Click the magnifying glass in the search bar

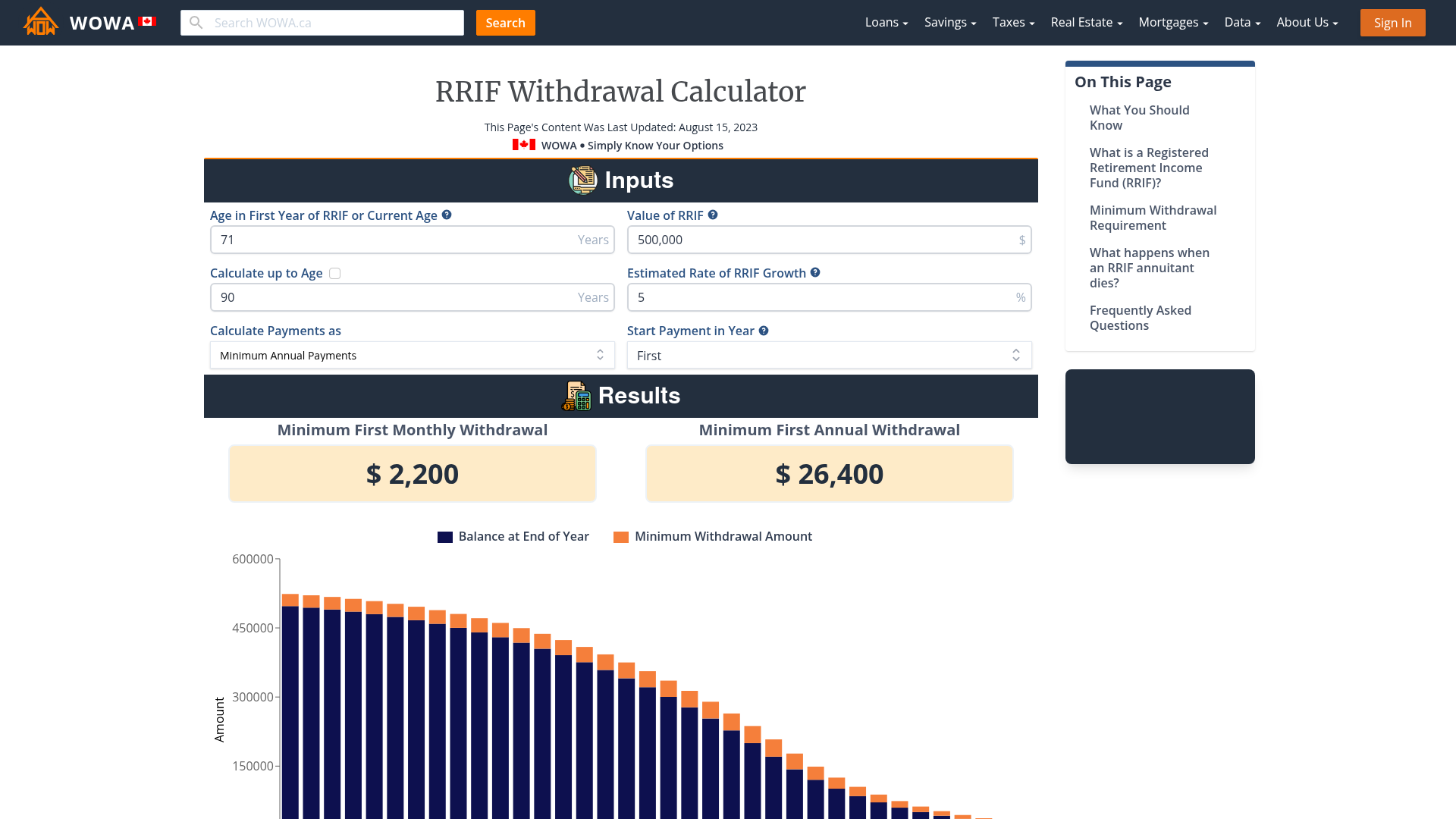point(196,23)
